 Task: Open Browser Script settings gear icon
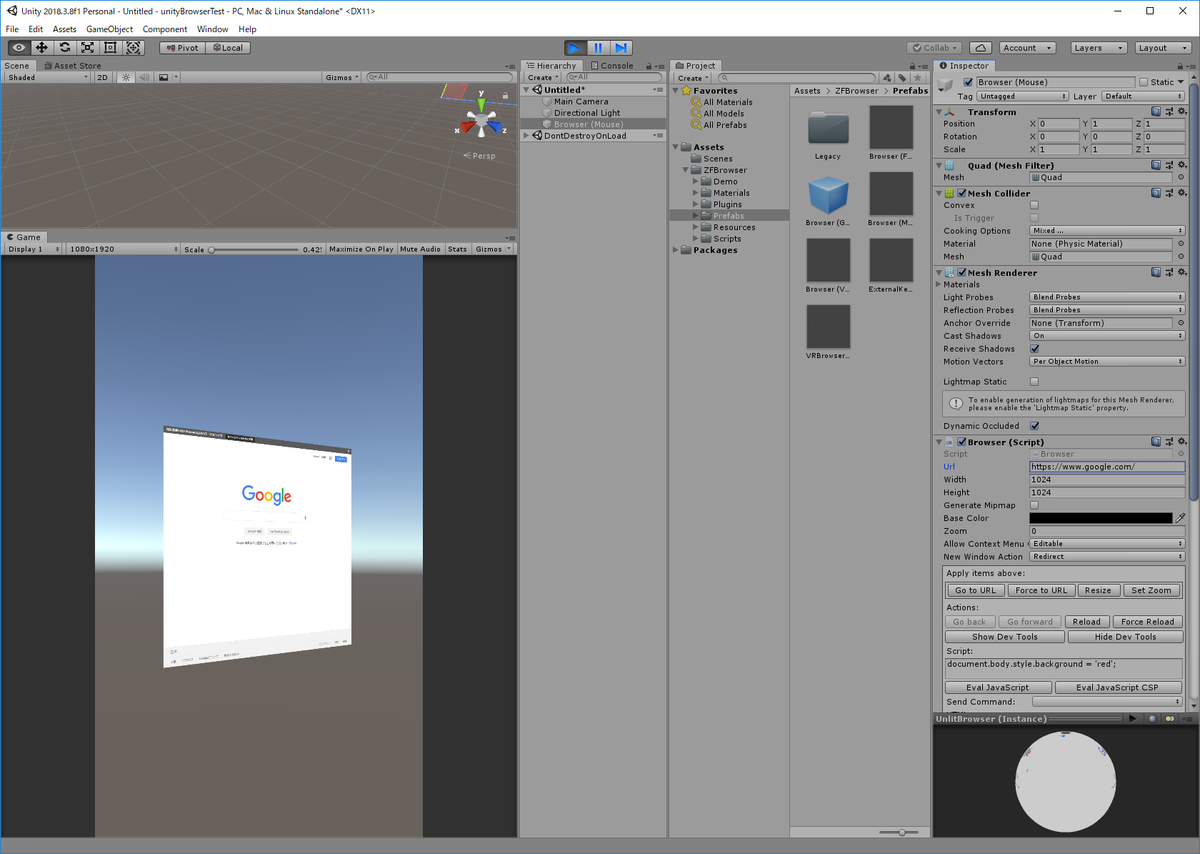click(x=1181, y=441)
